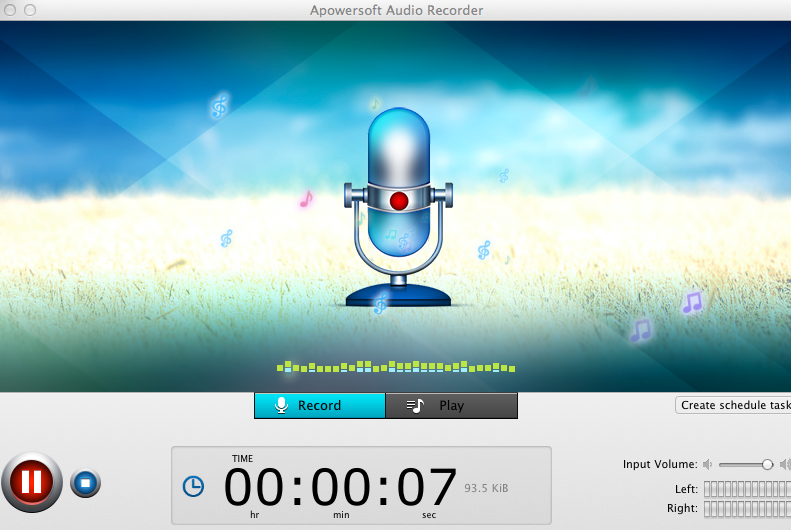791x530 pixels.
Task: Click the Left channel level meter
Action: point(746,489)
